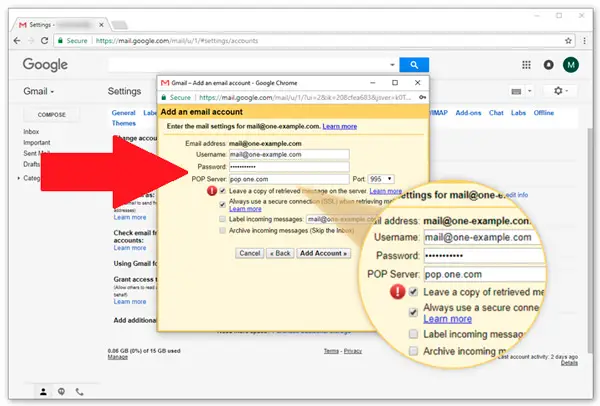This screenshot has width=600, height=406.
Task: Click the Password input field
Action: pyautogui.click(x=289, y=167)
